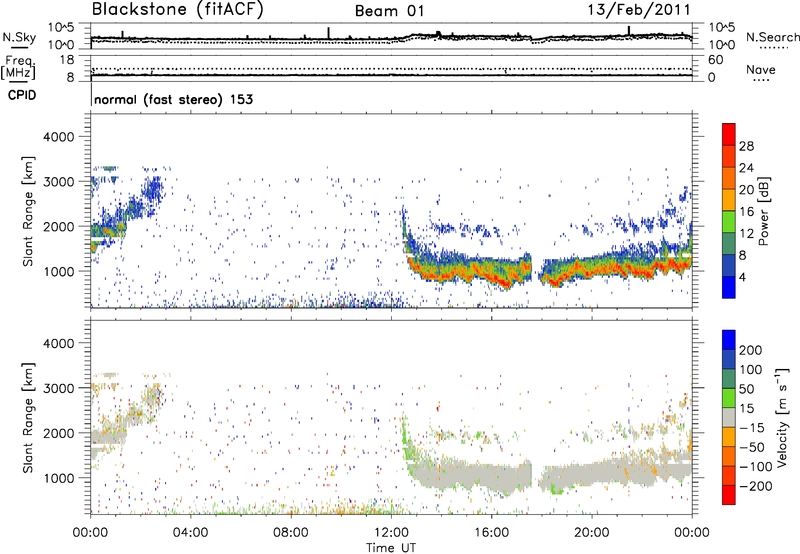This screenshot has width=800, height=554.
Task: Click the Time UT axis title
Action: click(x=391, y=548)
